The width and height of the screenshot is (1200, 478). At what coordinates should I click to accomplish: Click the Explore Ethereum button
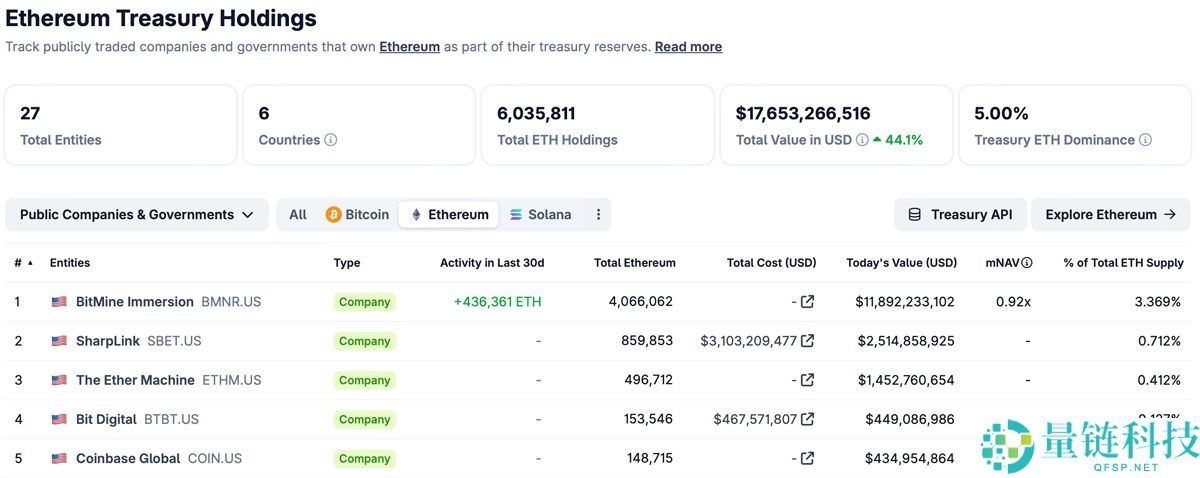(x=1111, y=214)
